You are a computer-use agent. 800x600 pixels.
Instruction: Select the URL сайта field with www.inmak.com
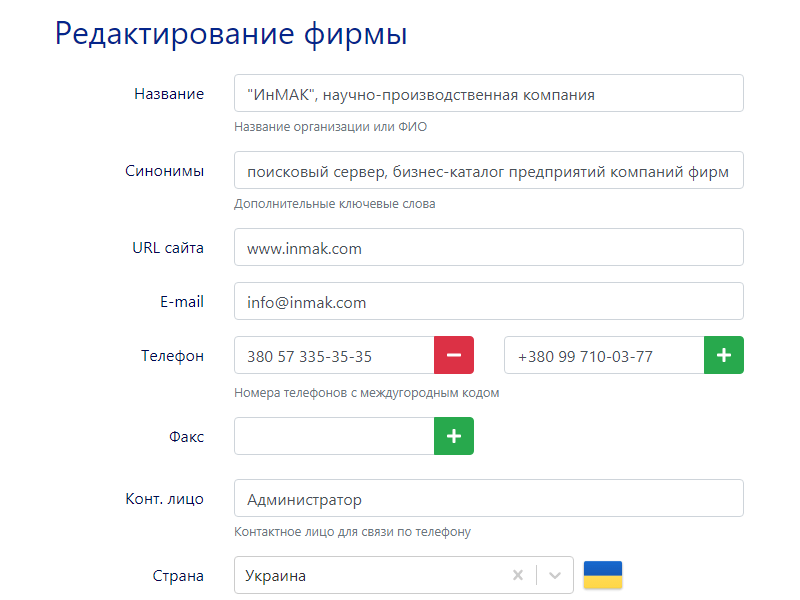click(488, 248)
